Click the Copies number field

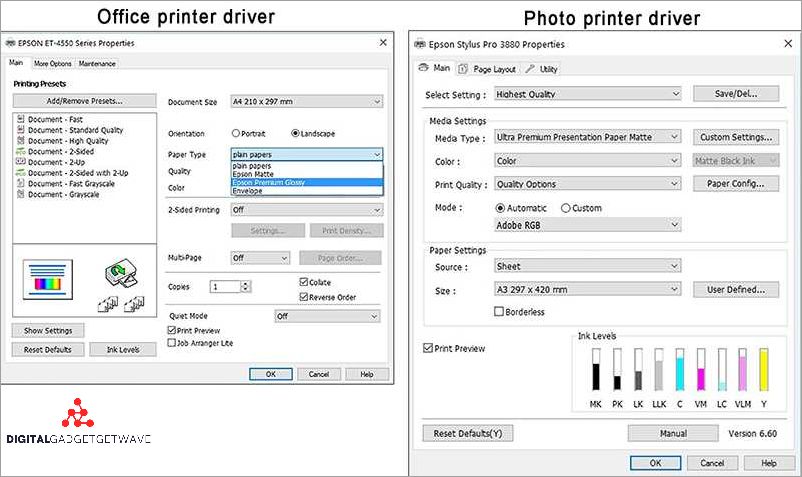pyautogui.click(x=225, y=286)
